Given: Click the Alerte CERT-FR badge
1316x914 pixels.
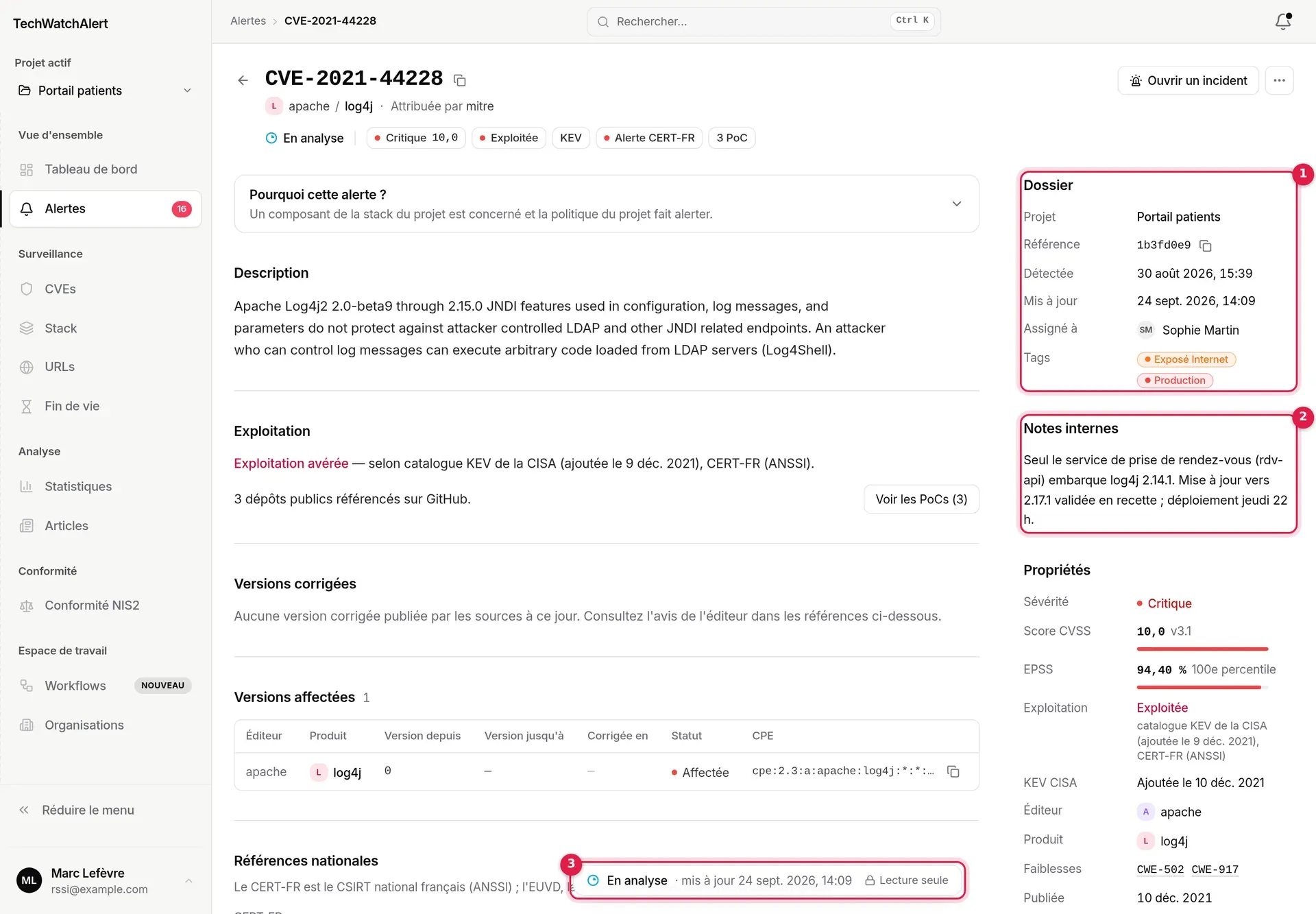Looking at the screenshot, I should (x=648, y=138).
